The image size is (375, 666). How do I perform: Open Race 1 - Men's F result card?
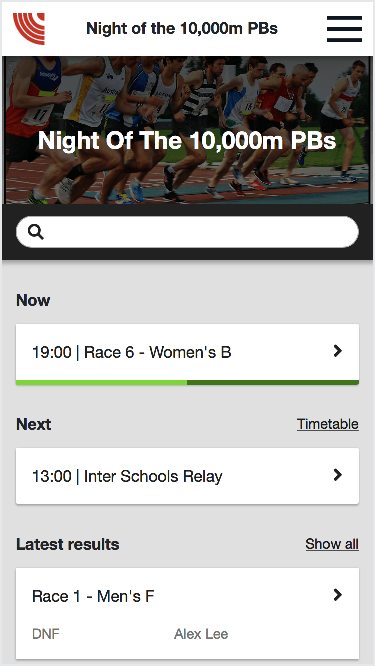(187, 613)
